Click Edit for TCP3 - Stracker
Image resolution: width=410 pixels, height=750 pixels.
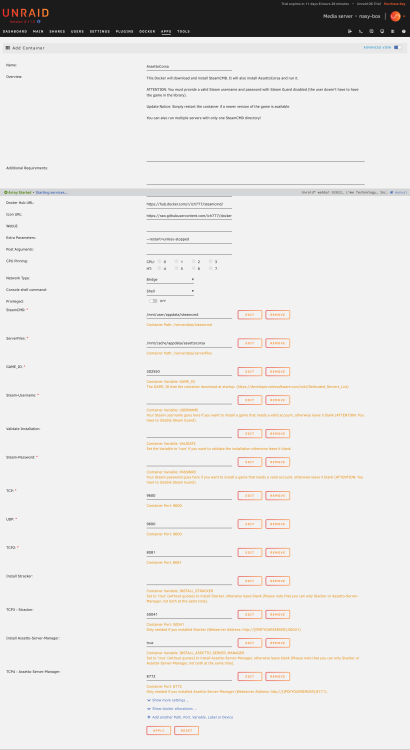point(250,614)
